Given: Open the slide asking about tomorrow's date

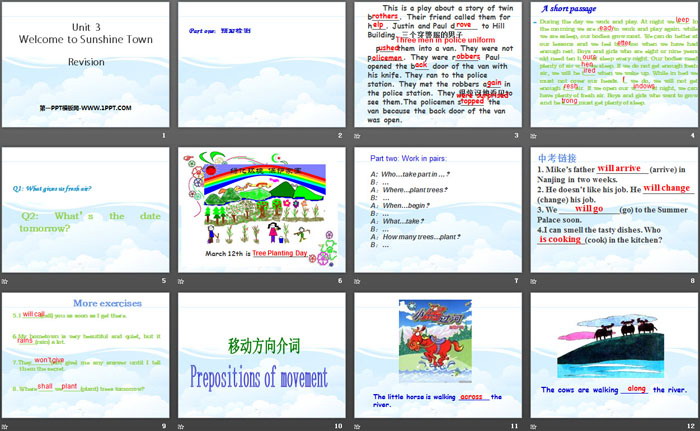Looking at the screenshot, I should [x=86, y=214].
